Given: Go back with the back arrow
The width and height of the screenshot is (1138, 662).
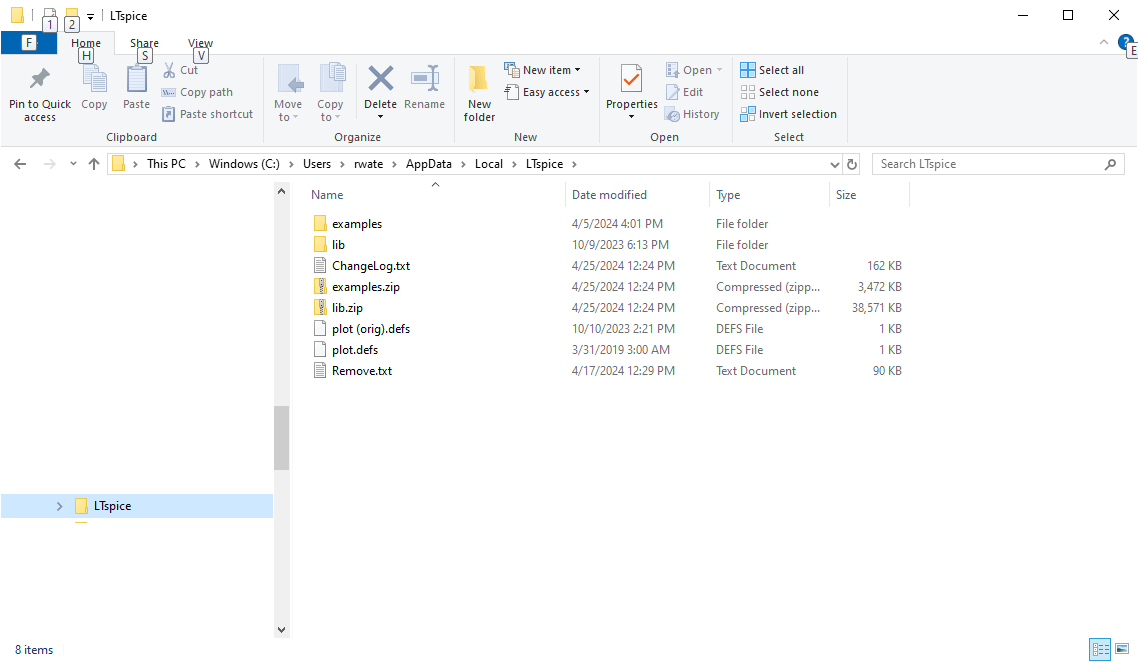Looking at the screenshot, I should tap(20, 164).
